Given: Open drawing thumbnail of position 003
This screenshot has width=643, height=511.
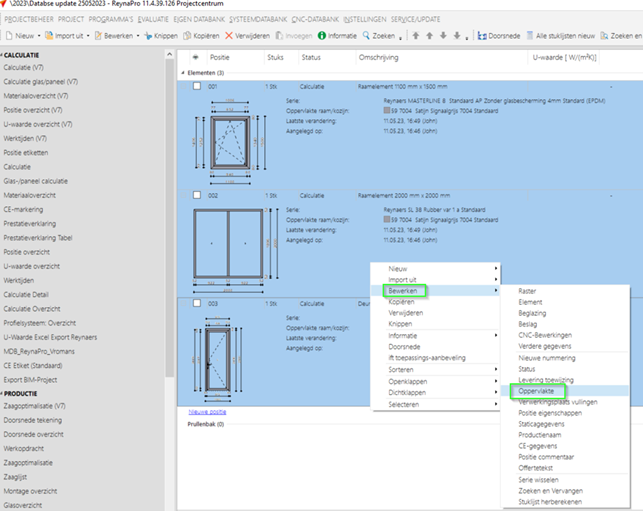Looking at the screenshot, I should click(217, 359).
